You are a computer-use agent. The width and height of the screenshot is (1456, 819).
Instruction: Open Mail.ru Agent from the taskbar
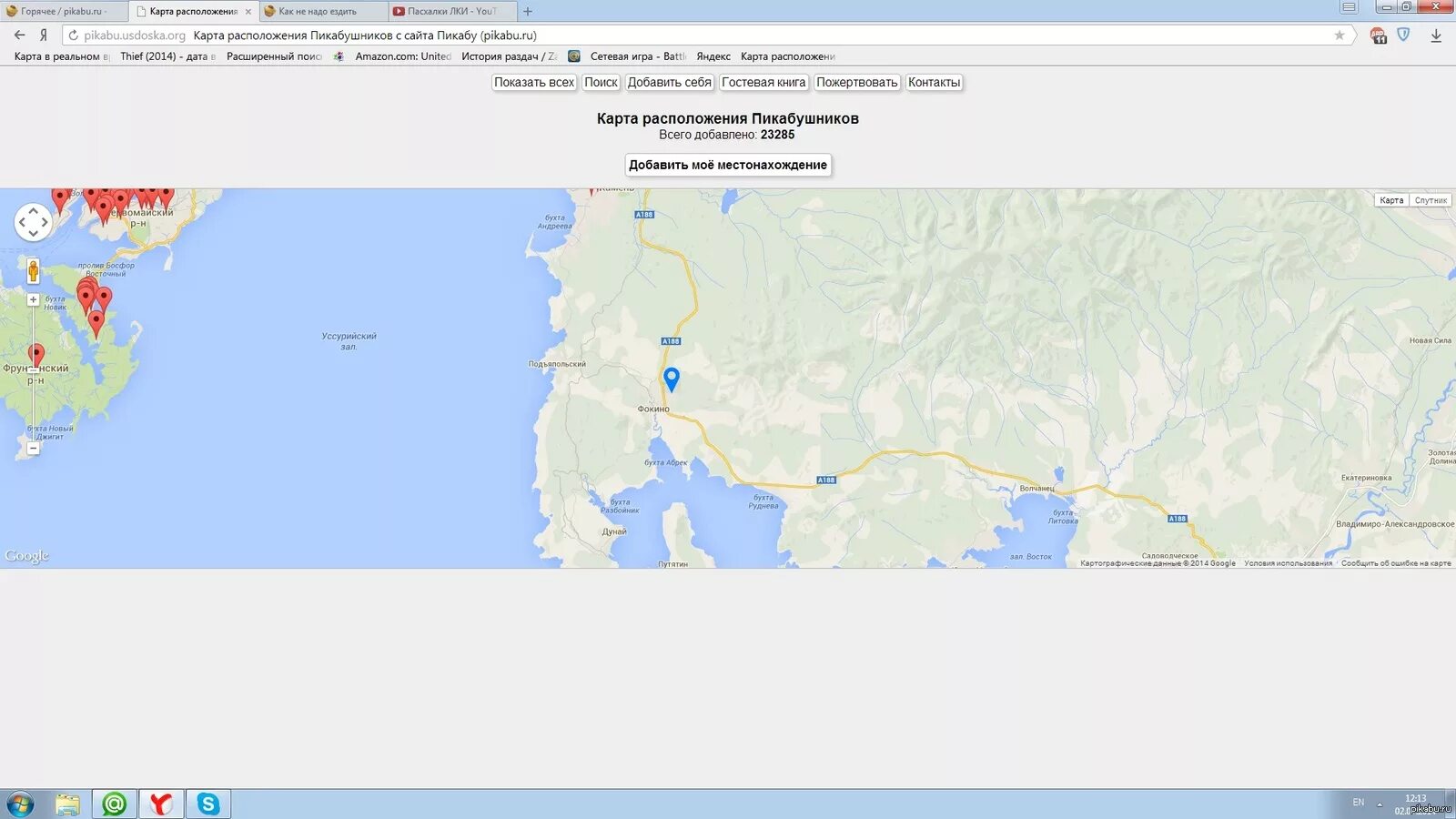click(114, 804)
